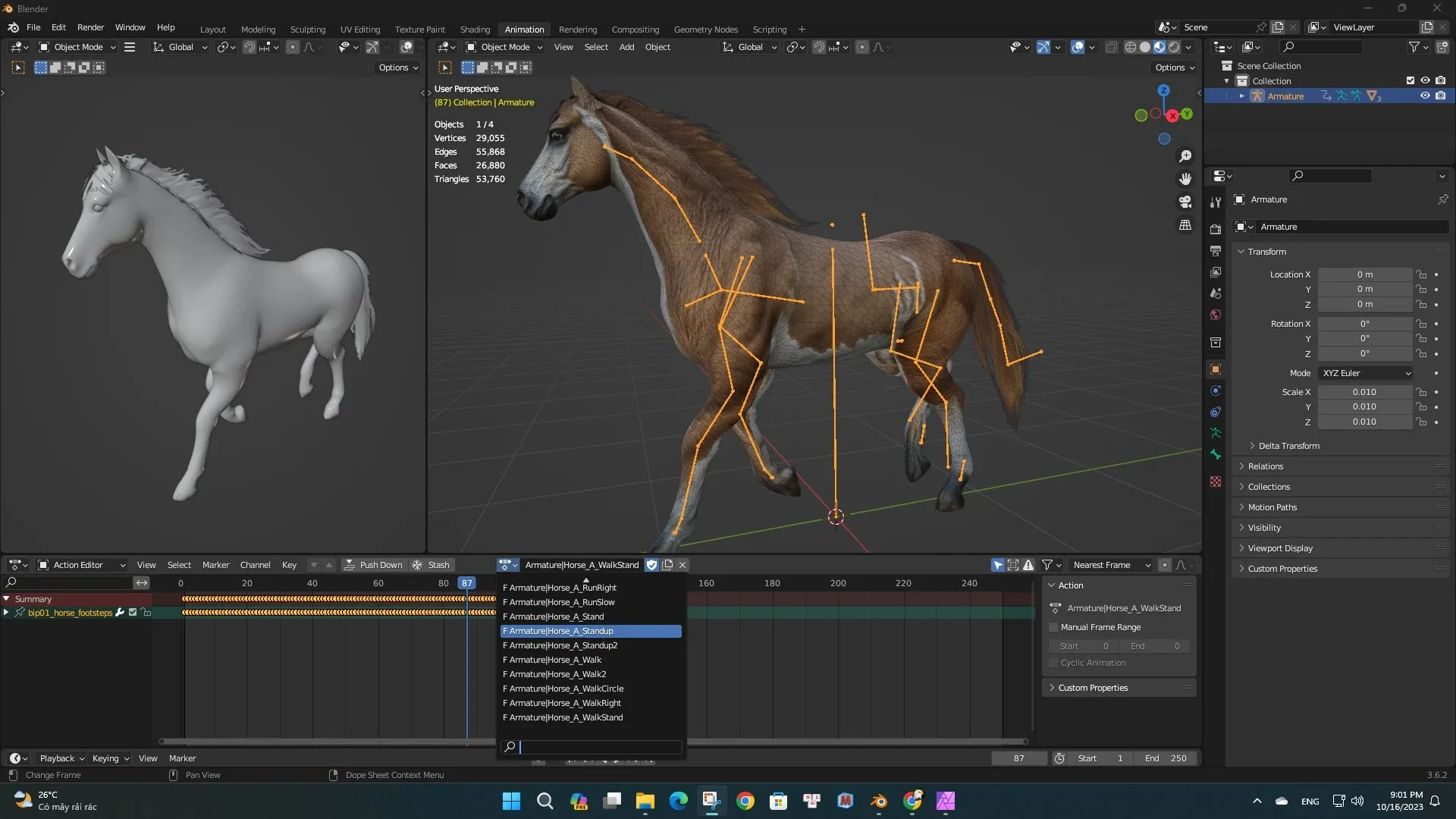Open File Explorer from the taskbar
1456x819 pixels.
645,801
